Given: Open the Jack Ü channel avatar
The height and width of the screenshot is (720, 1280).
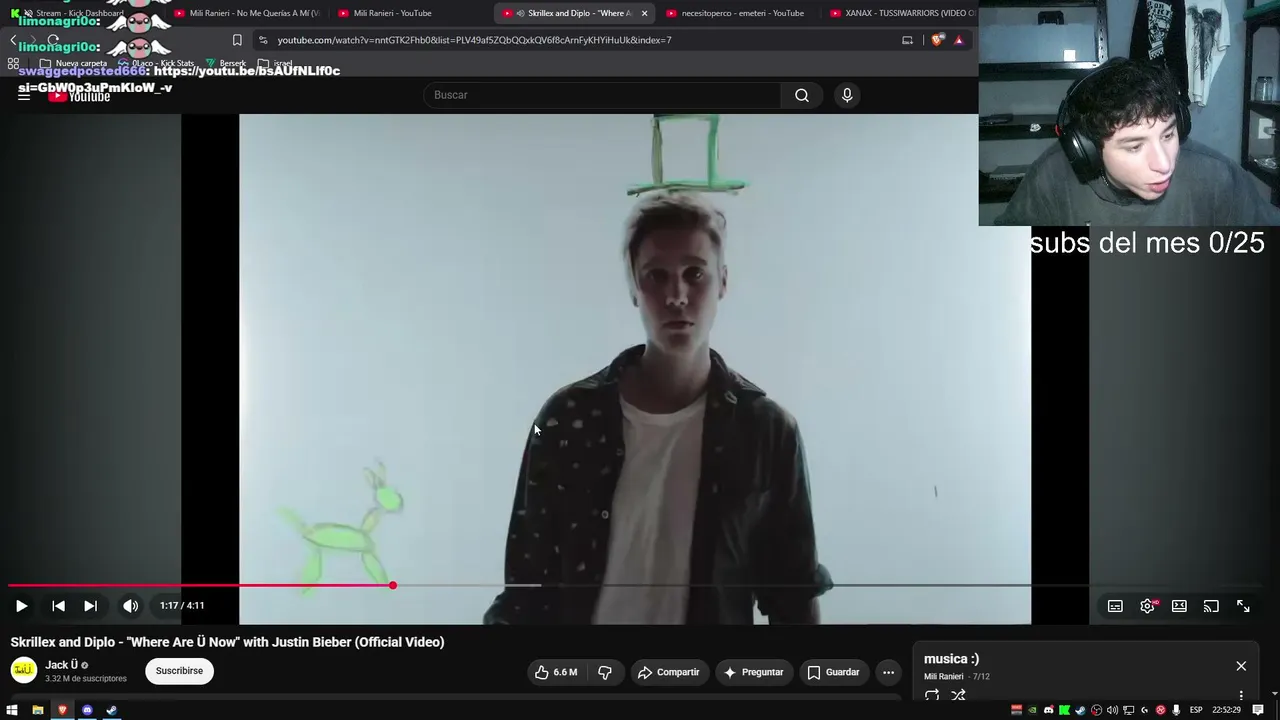Looking at the screenshot, I should 24,670.
